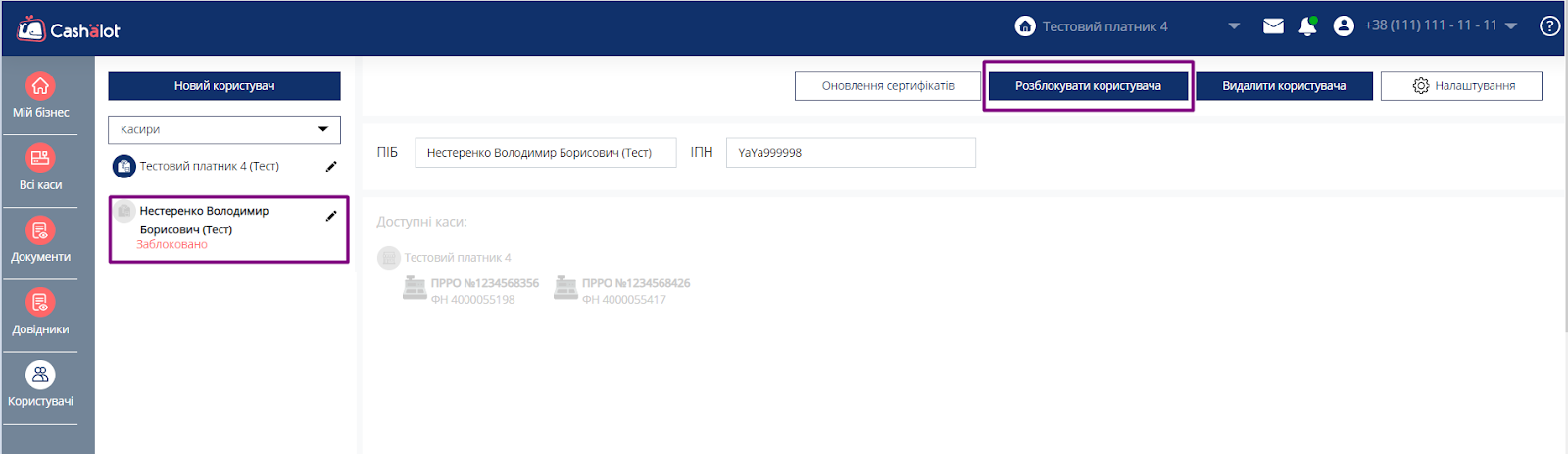Click Оновлення сертифікатів button
1568x454 pixels.
click(888, 86)
